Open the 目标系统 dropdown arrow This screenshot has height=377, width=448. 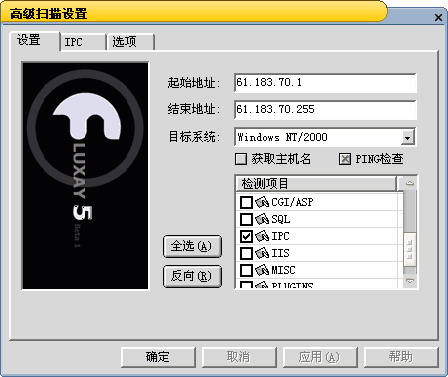[408, 137]
